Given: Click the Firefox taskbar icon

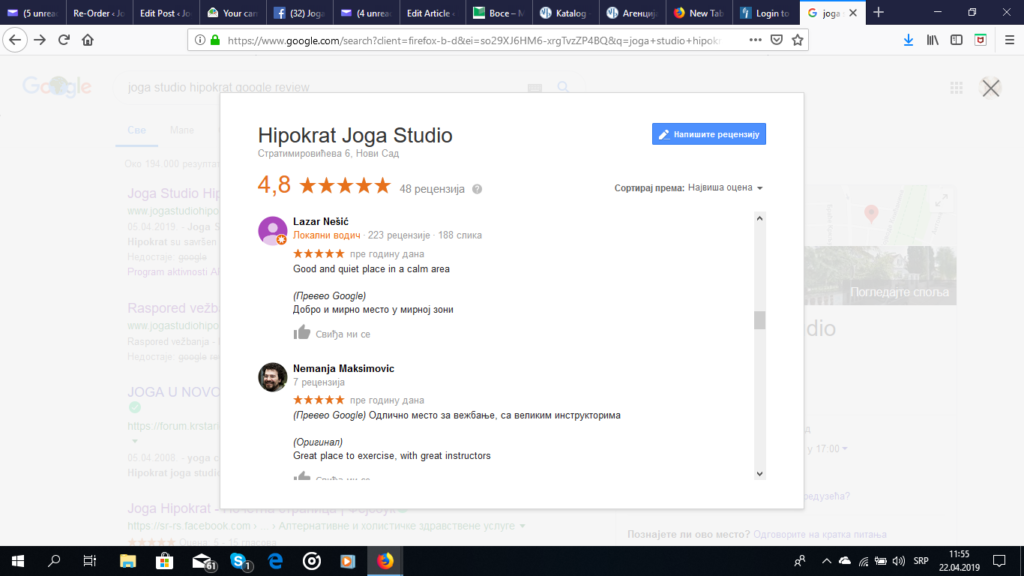Looking at the screenshot, I should 385,561.
